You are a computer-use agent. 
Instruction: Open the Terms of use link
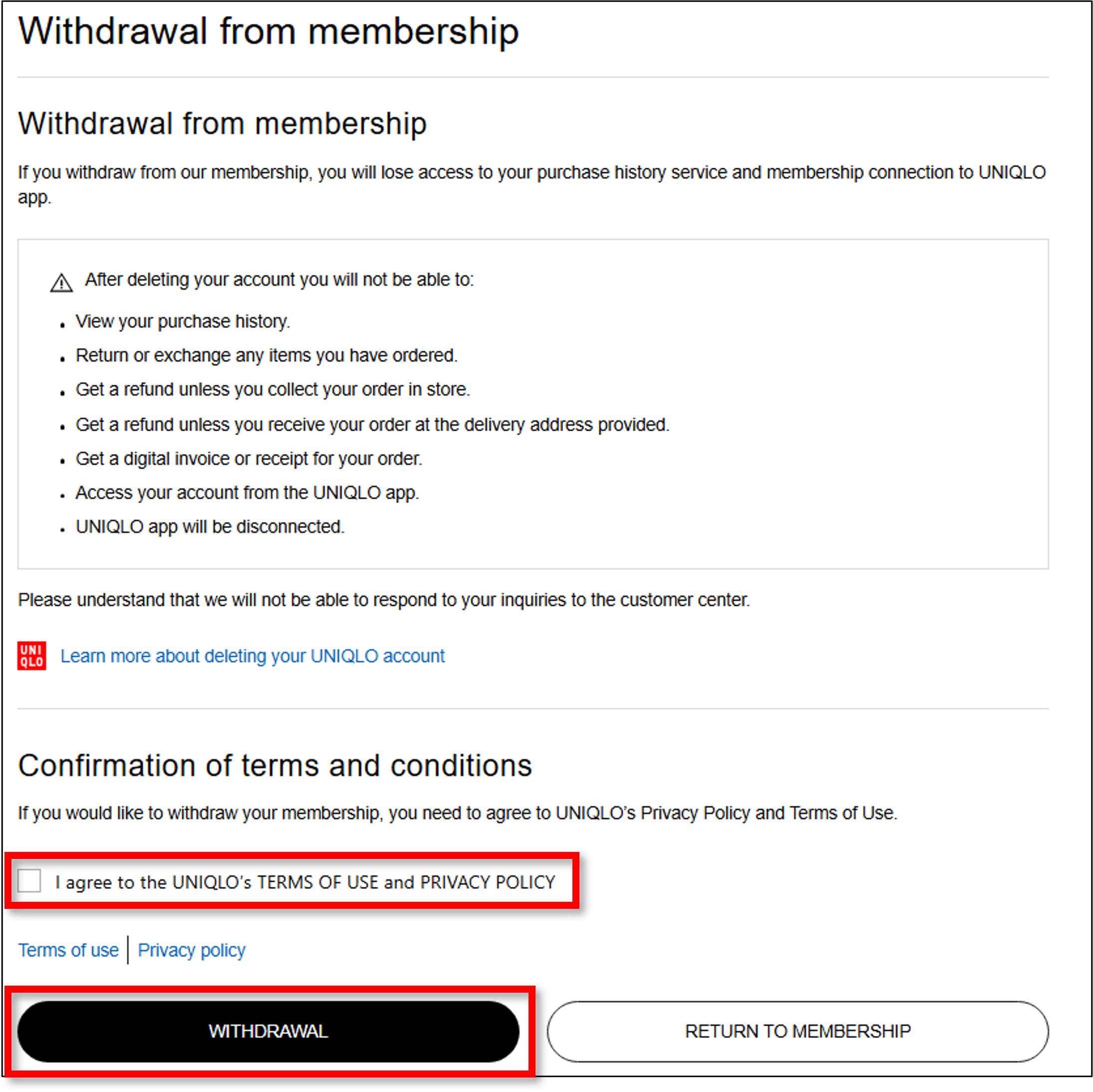coord(68,950)
